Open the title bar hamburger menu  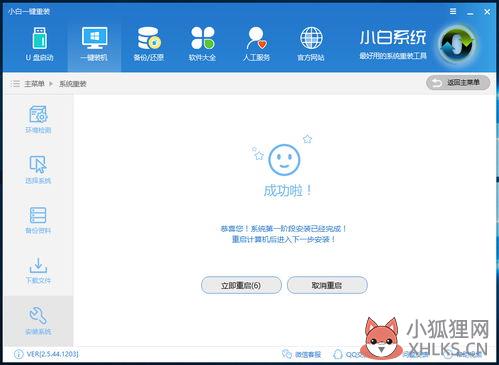[x=453, y=12]
